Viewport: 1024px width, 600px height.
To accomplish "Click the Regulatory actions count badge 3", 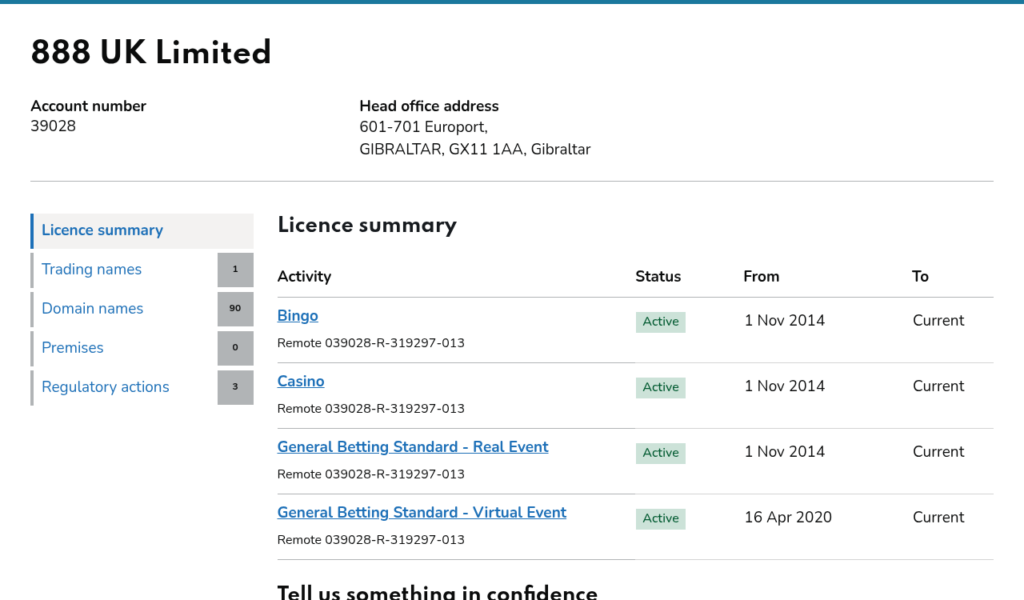I will click(x=235, y=387).
